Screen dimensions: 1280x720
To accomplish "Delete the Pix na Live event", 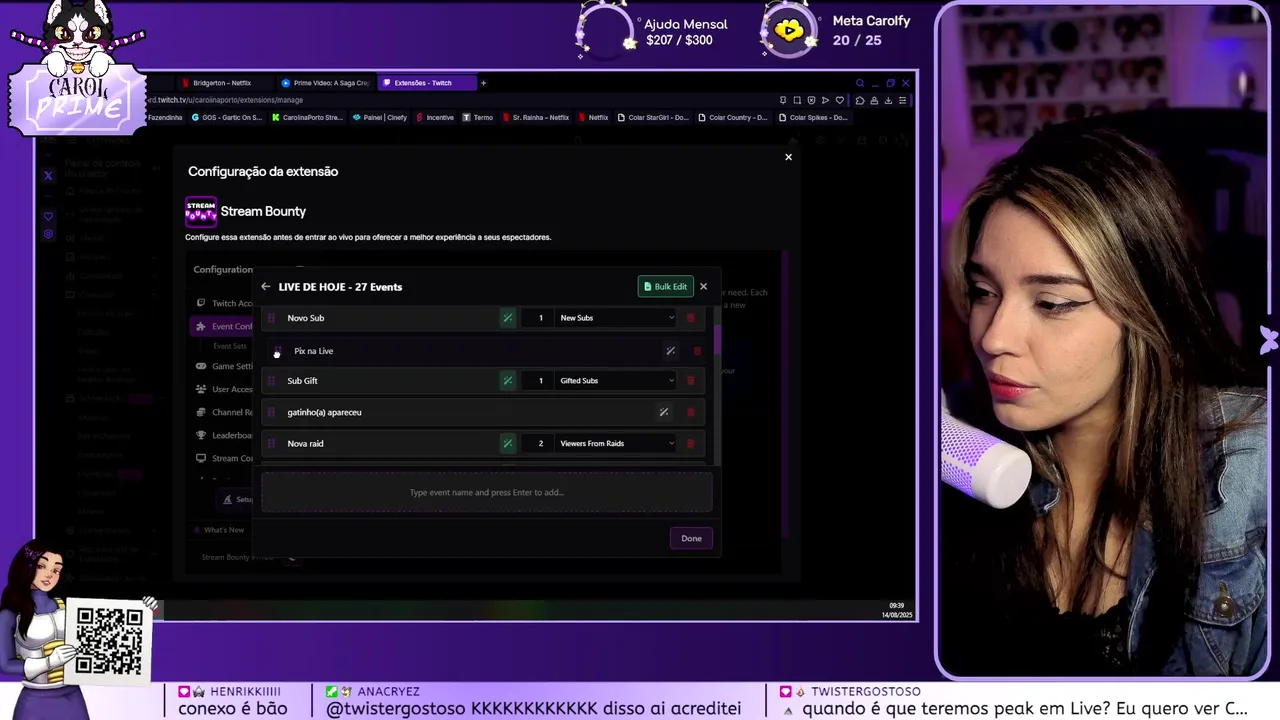I will (697, 351).
